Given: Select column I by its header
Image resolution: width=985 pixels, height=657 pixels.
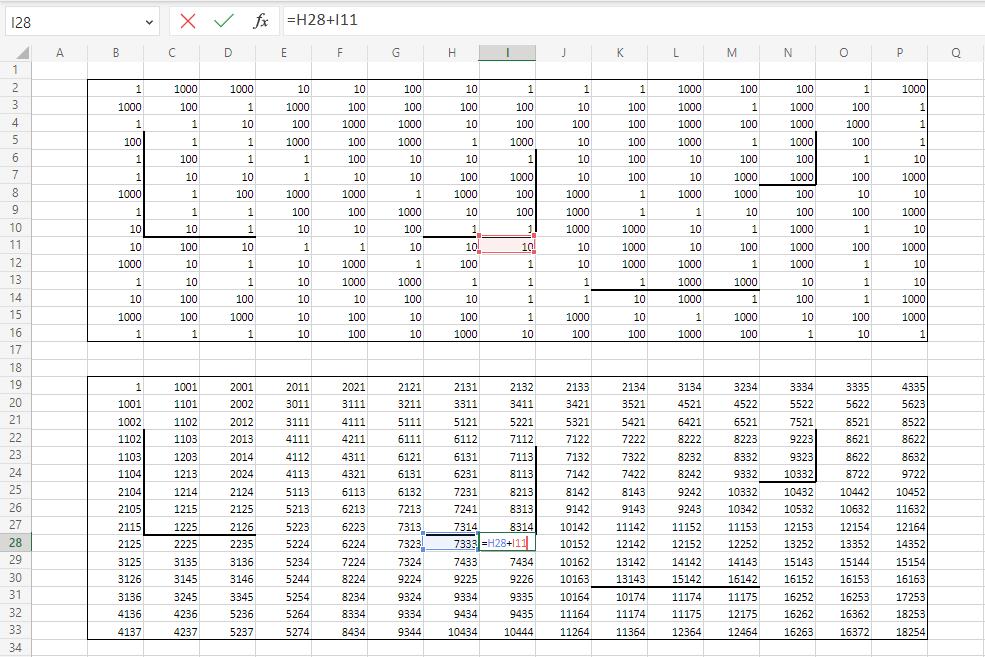Looking at the screenshot, I should pos(507,53).
